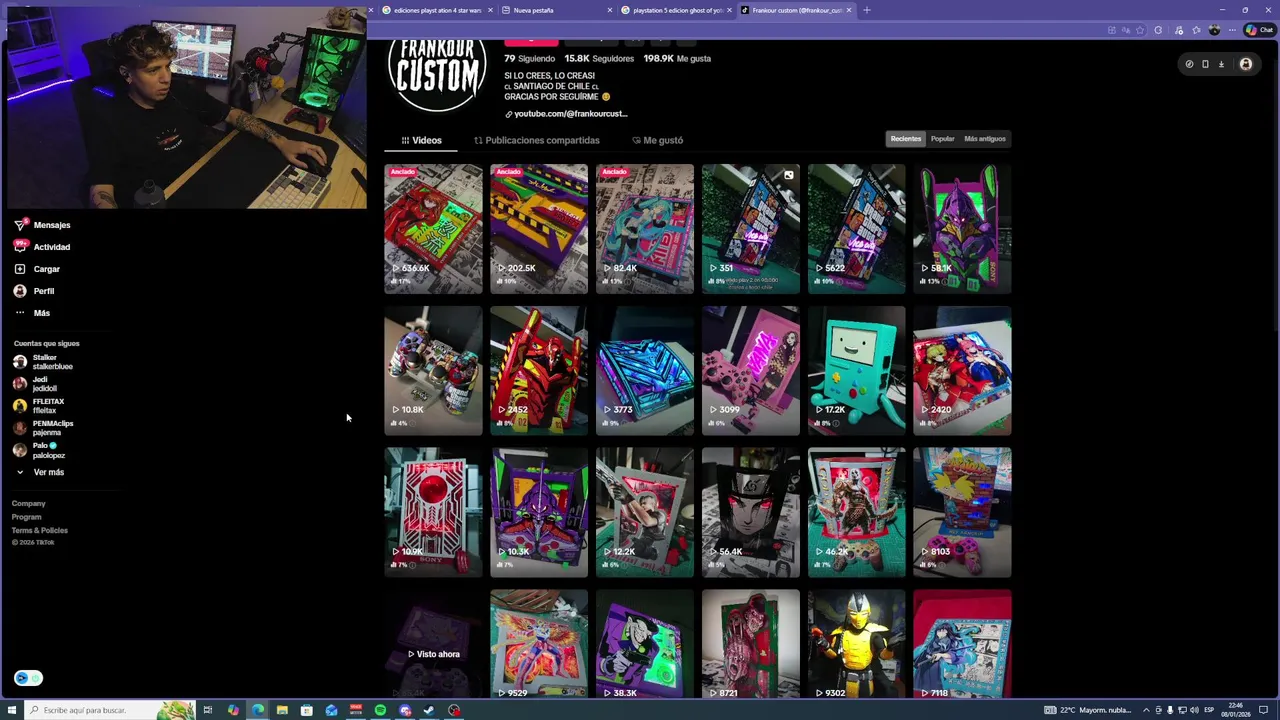Viewport: 1280px width, 720px height.
Task: Open followed account PENMAClips pajenma
Action: click(x=43, y=428)
